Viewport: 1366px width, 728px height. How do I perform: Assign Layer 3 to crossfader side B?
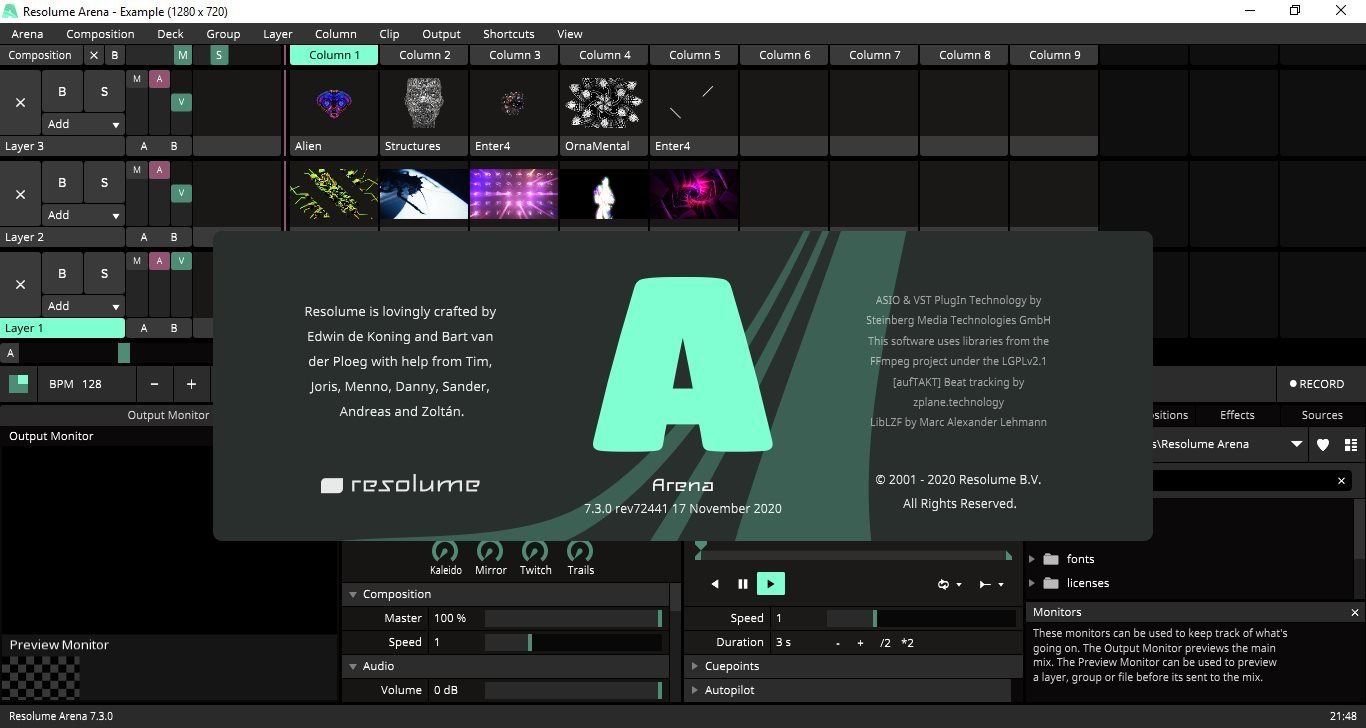coord(174,146)
